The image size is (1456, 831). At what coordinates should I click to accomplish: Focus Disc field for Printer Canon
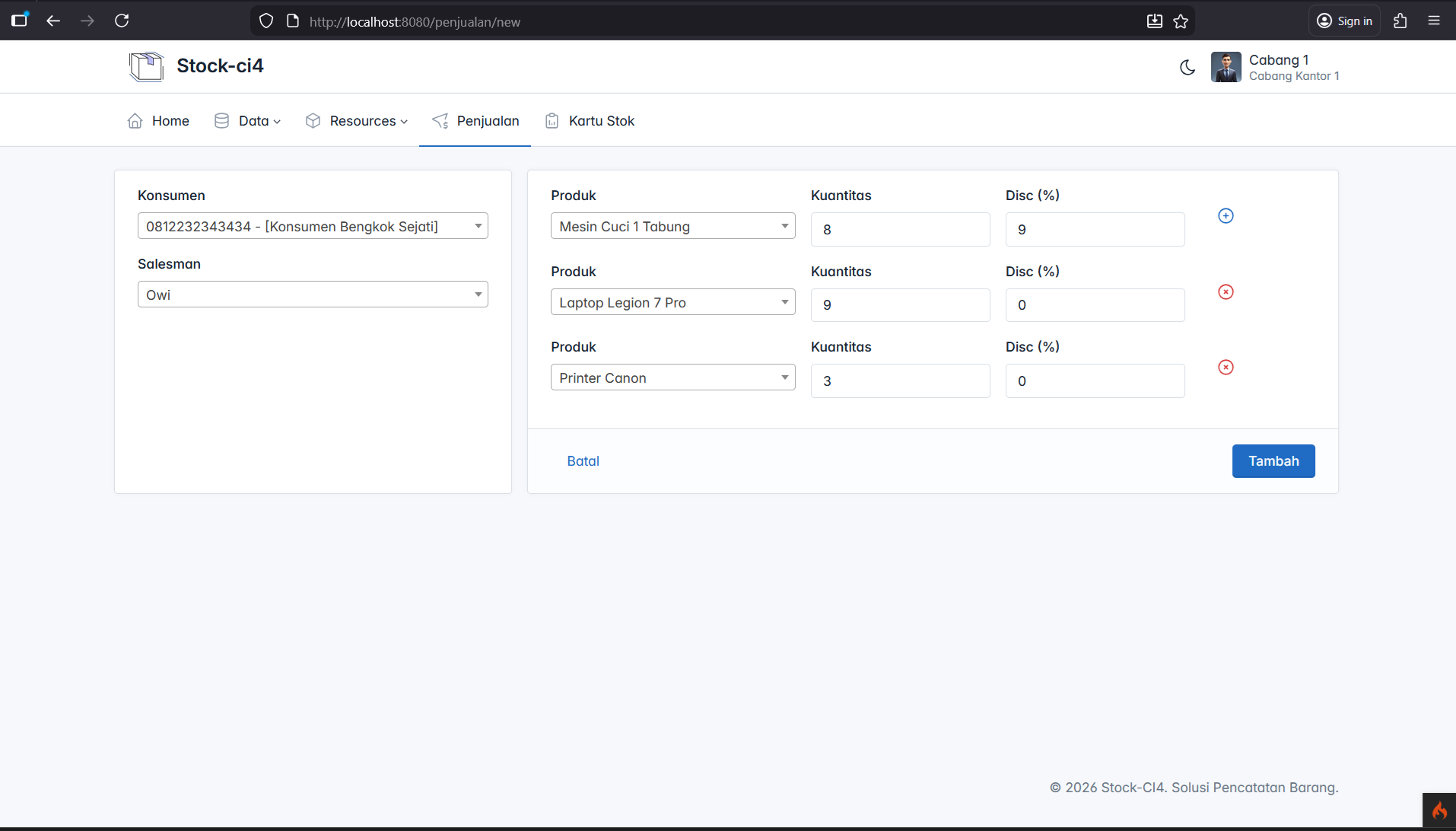1095,380
